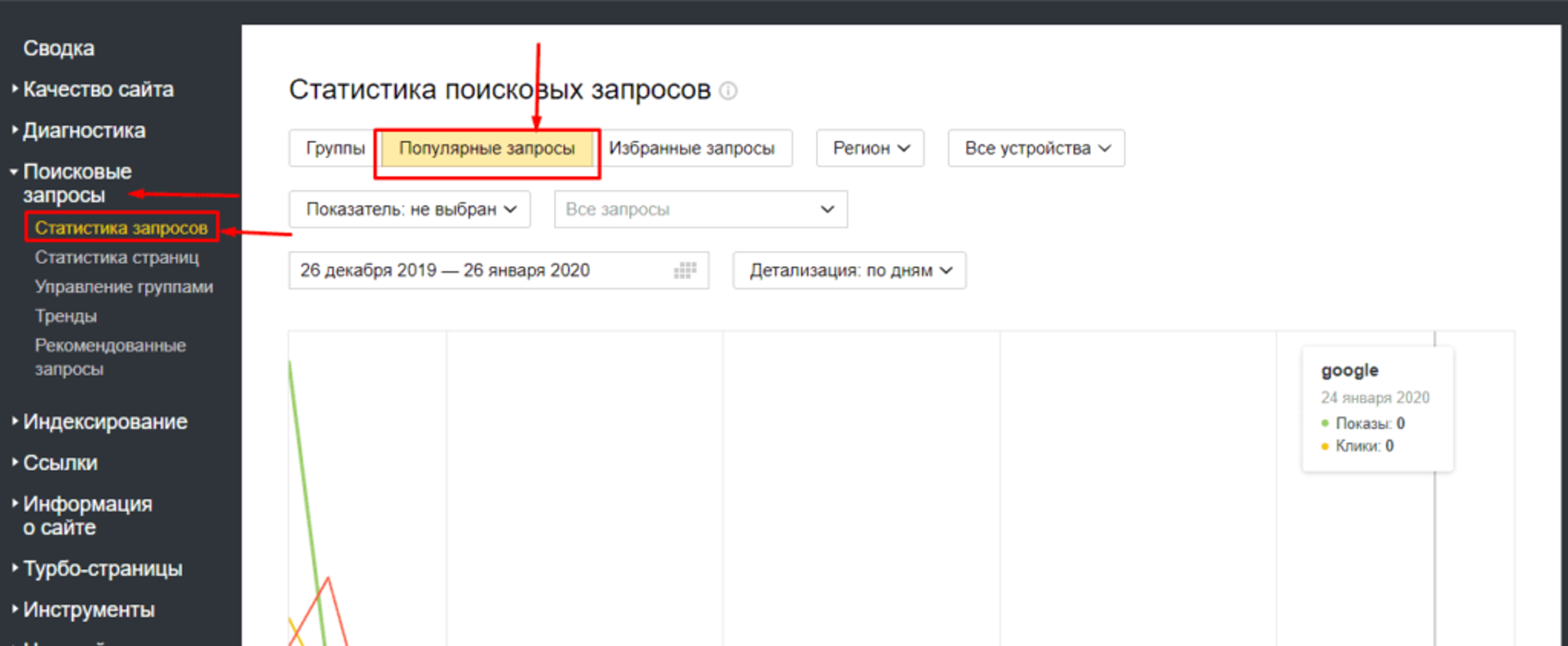Click the date range 26 декабря 2019 field
1568x646 pixels.
click(444, 270)
